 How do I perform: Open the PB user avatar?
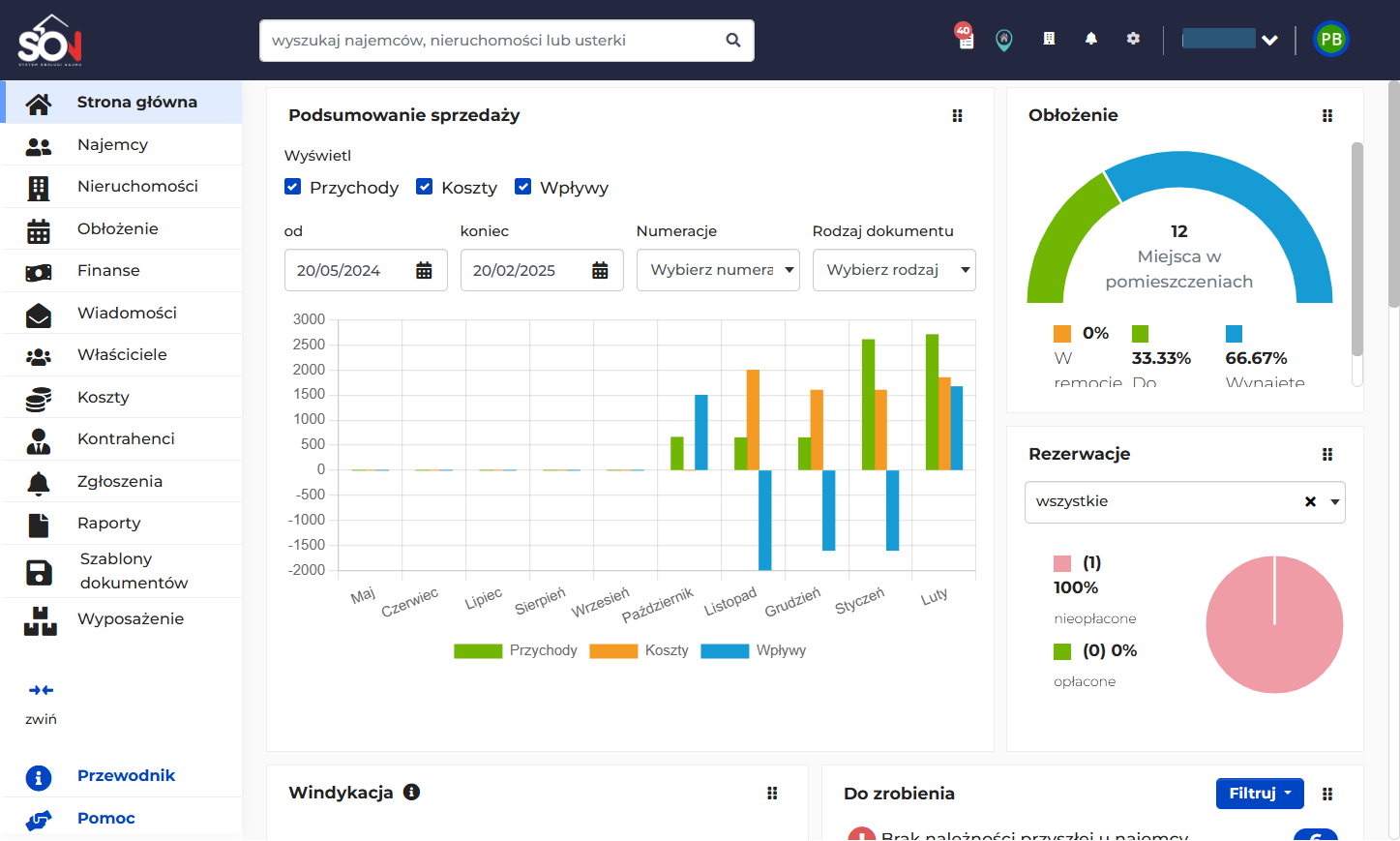point(1331,39)
